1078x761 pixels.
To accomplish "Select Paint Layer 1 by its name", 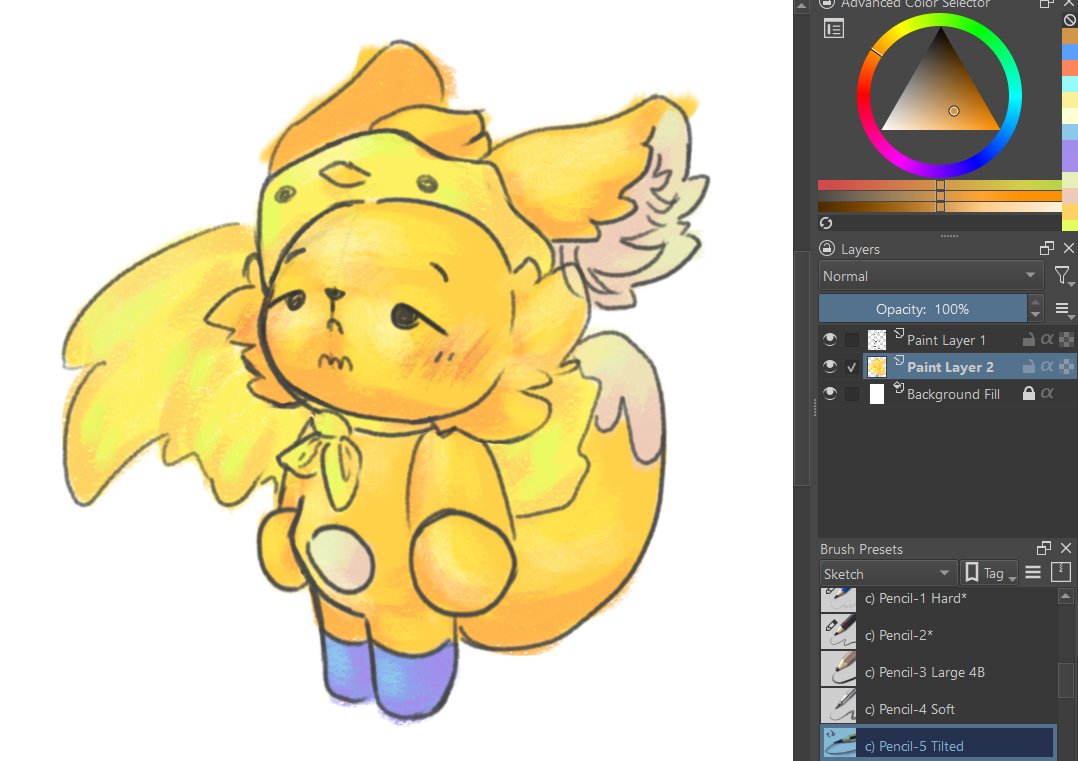I will [x=946, y=340].
